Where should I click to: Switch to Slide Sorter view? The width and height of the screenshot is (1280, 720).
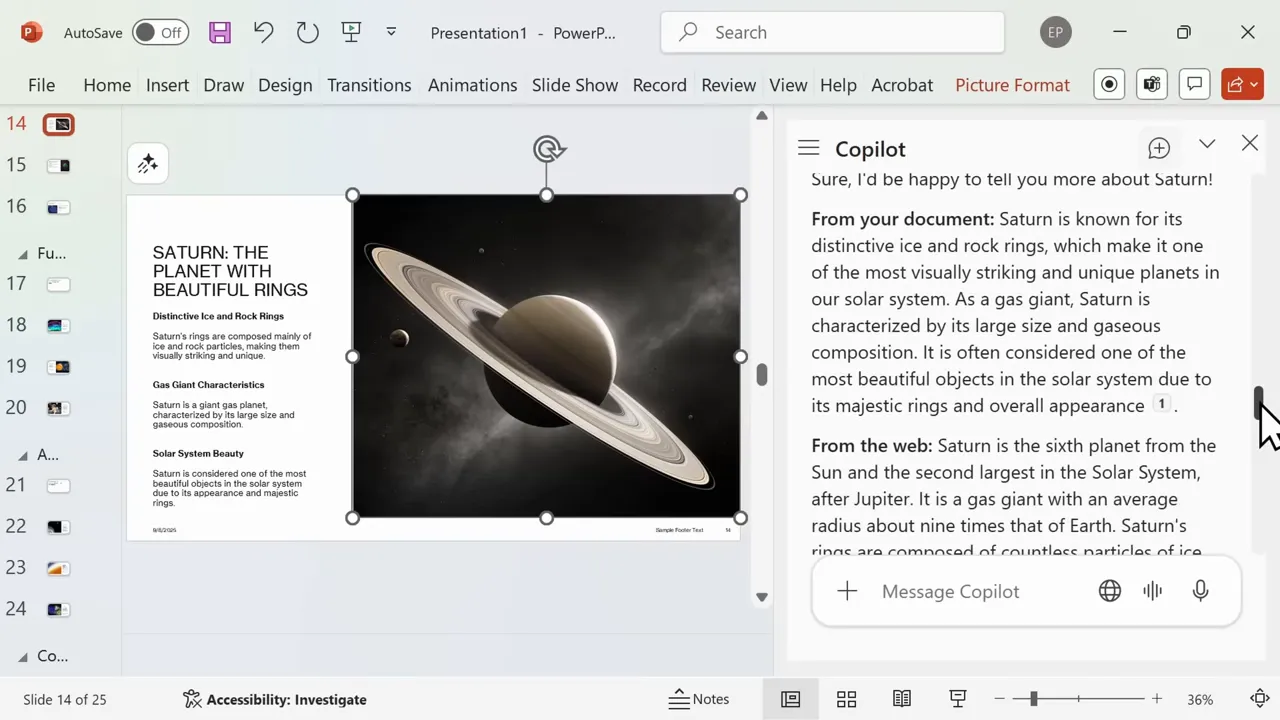(846, 699)
